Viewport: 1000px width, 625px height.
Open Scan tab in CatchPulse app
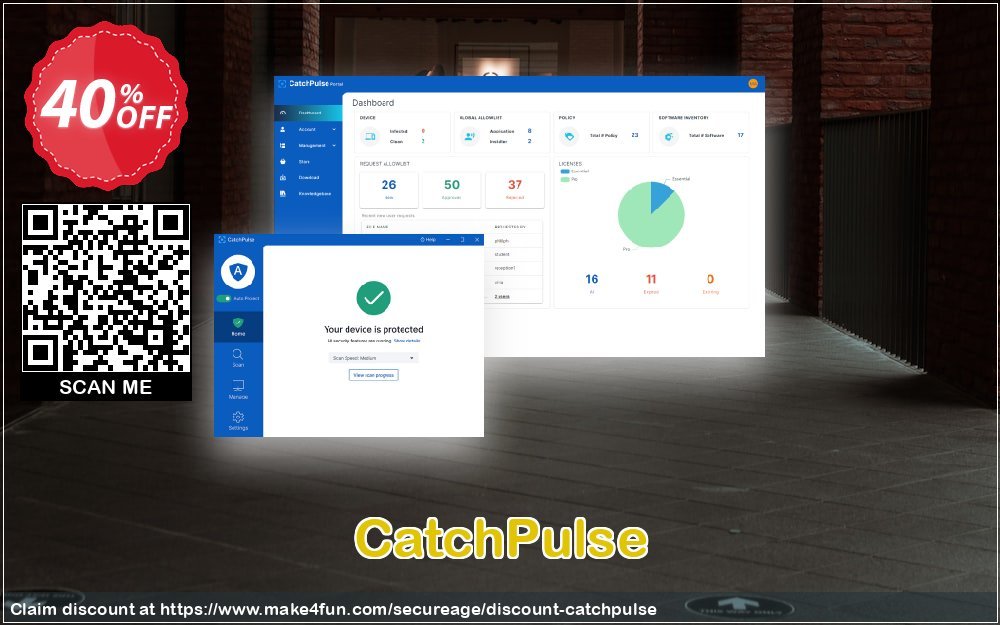tap(238, 358)
